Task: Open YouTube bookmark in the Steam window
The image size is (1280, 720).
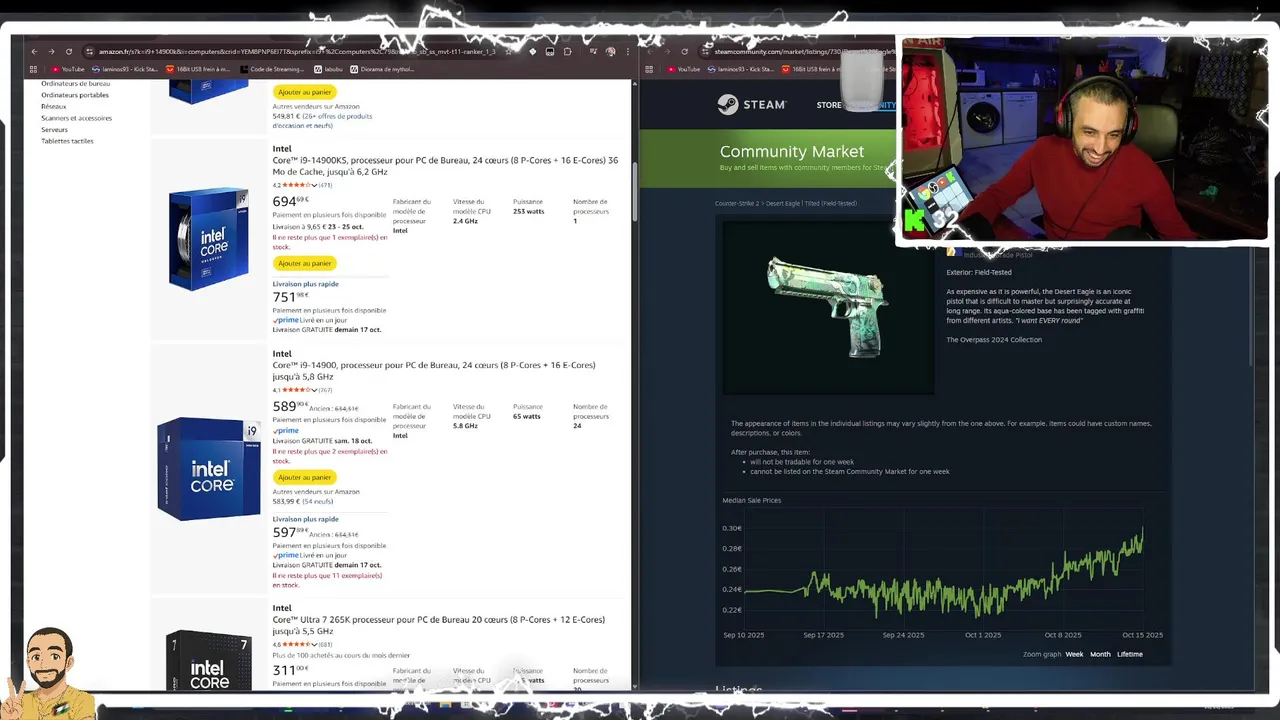Action: point(683,69)
